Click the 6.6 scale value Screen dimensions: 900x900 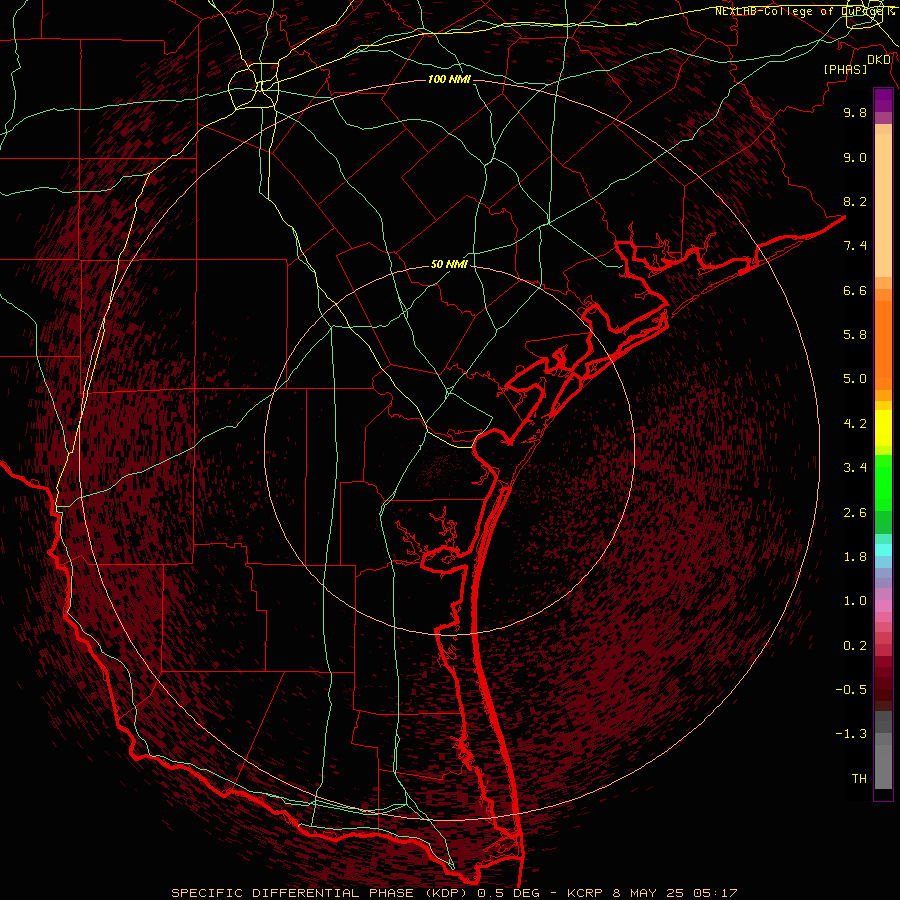click(x=855, y=290)
